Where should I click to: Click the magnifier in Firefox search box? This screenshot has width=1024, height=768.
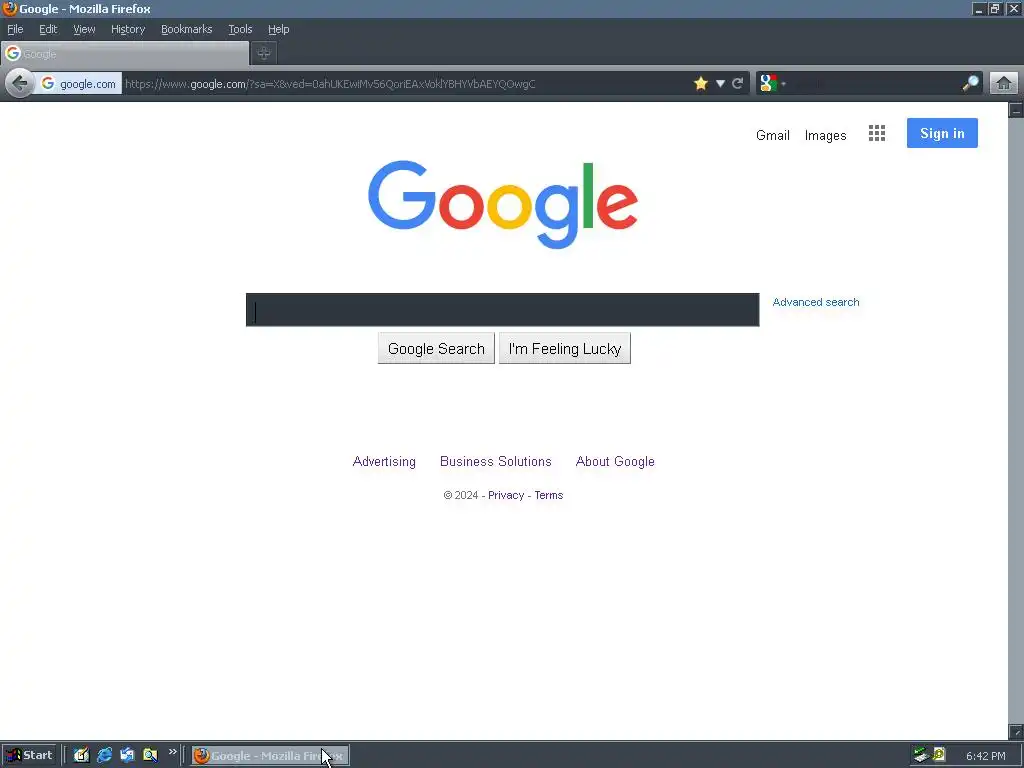(970, 84)
